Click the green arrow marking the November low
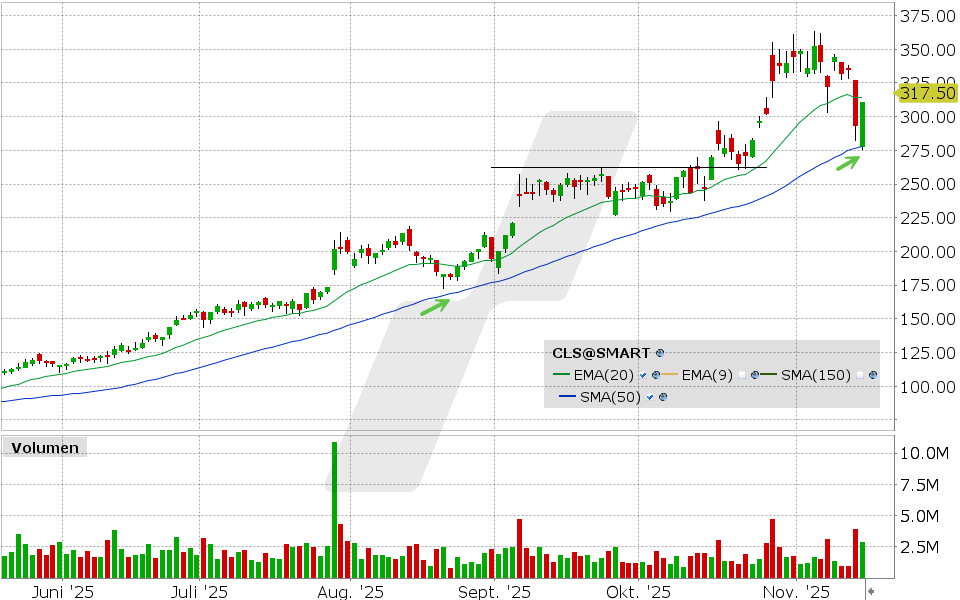The width and height of the screenshot is (960, 600). coord(848,161)
